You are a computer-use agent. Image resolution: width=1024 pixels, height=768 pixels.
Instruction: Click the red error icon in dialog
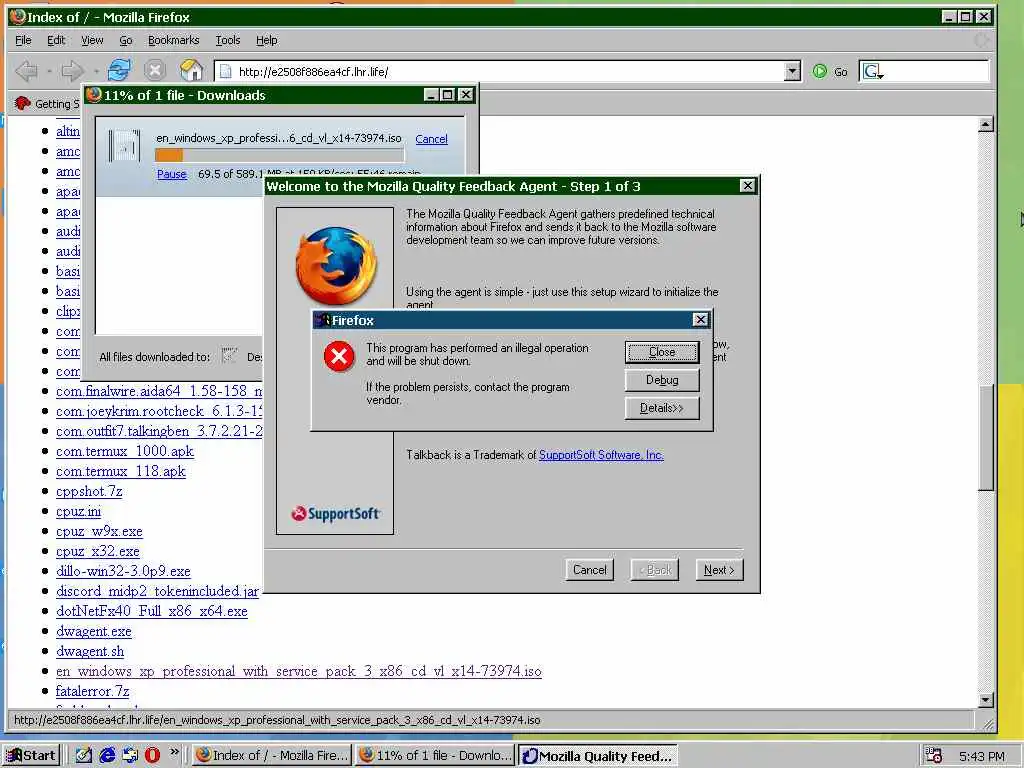(339, 356)
